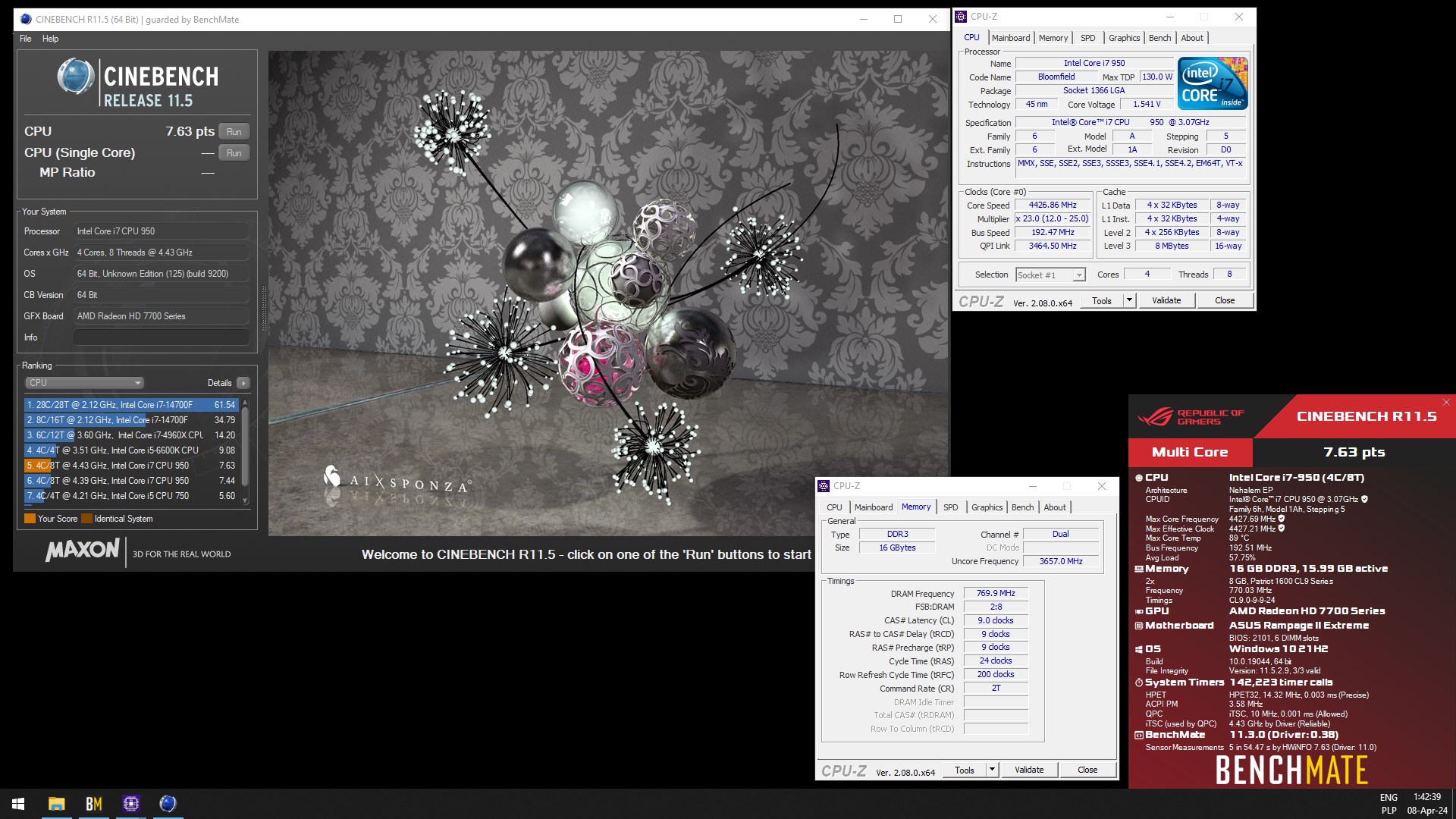Screen dimensions: 1456x819
Task: Click the Info input field
Action: pyautogui.click(x=162, y=337)
